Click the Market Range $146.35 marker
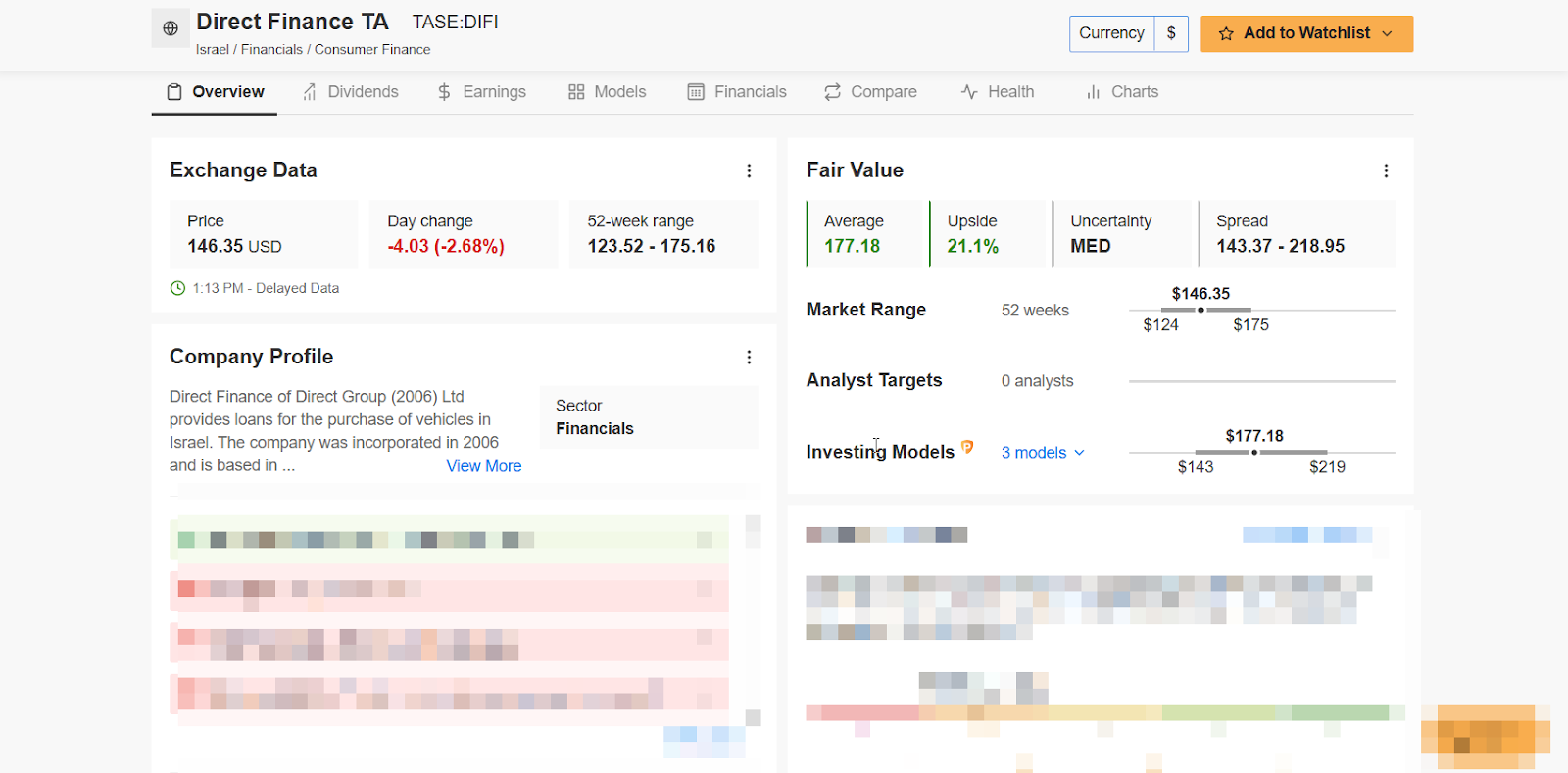 (x=1200, y=309)
